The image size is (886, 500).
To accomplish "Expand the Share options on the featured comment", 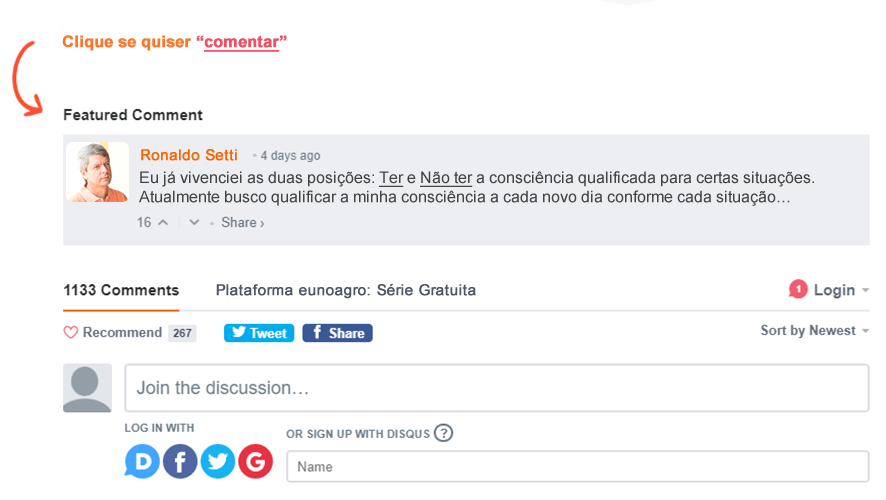I will coord(242,223).
